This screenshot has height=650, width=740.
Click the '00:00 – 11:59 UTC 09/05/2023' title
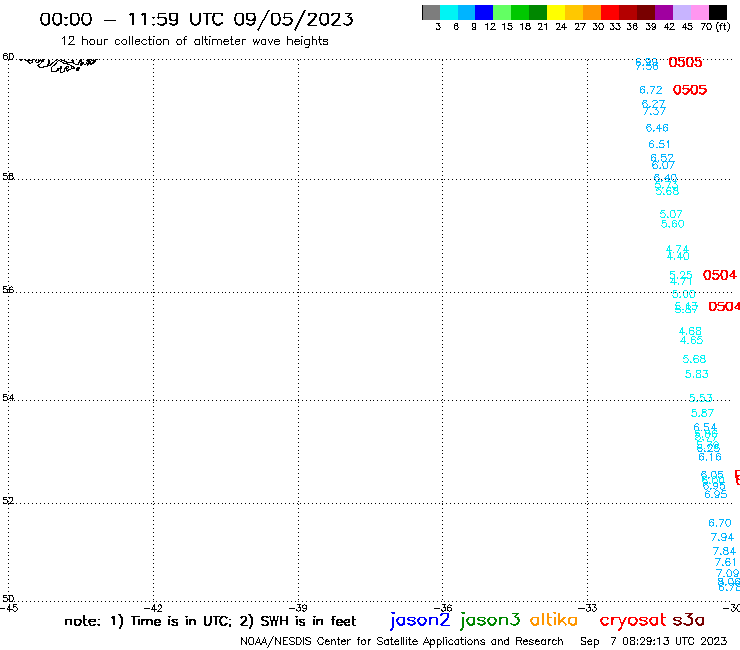[x=196, y=19]
